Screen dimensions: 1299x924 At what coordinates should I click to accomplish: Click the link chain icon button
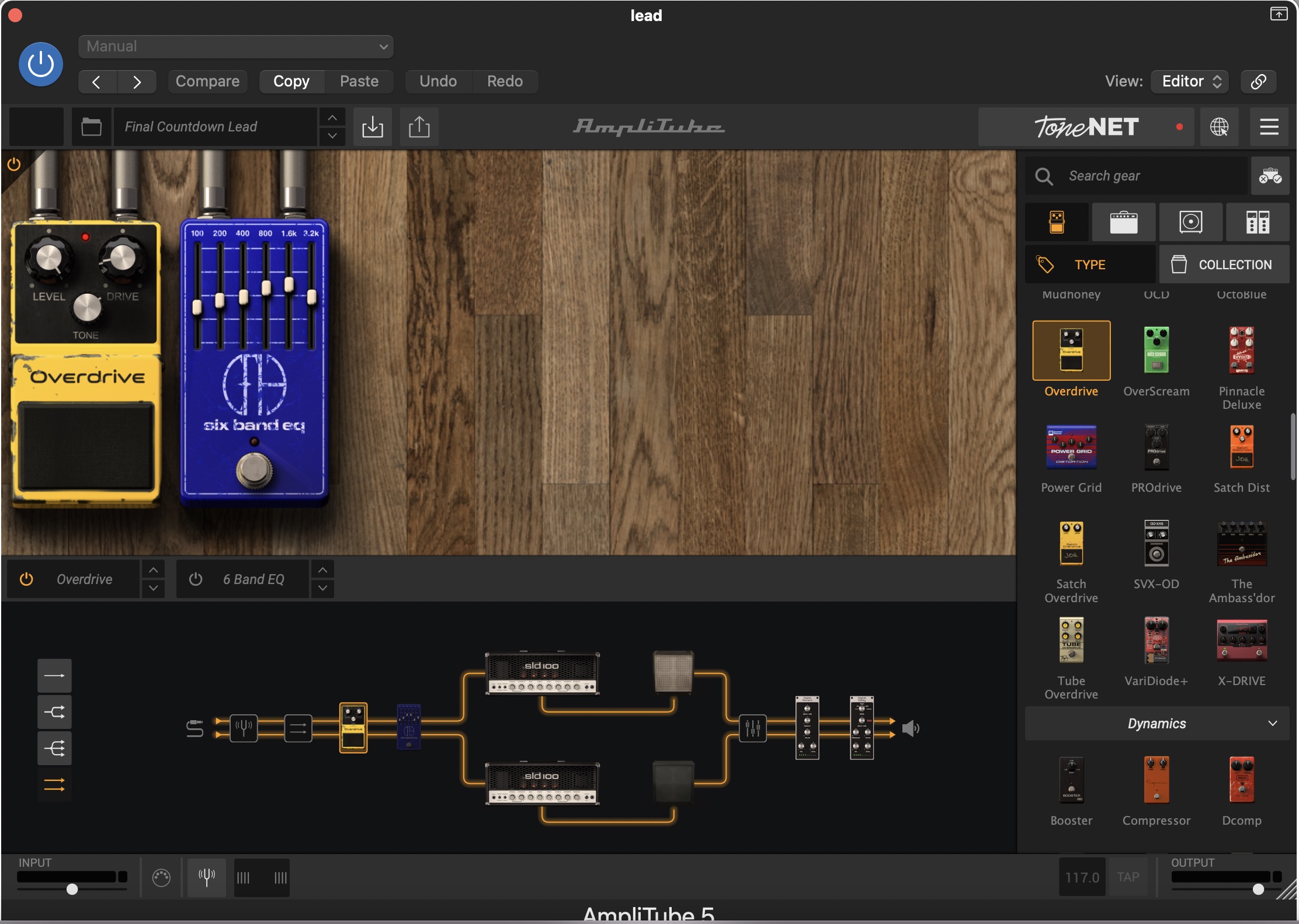coord(1258,82)
